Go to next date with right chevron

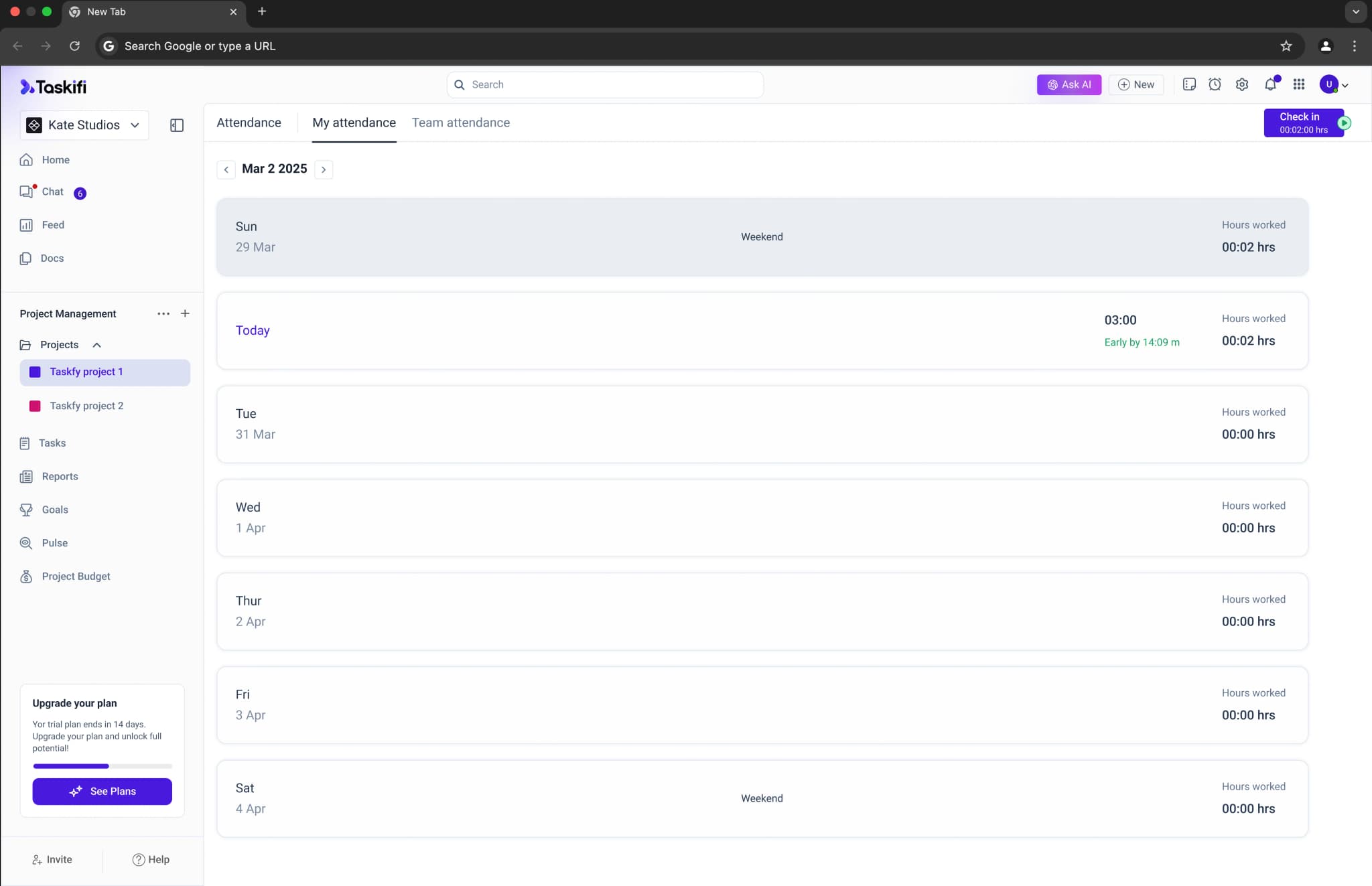324,169
